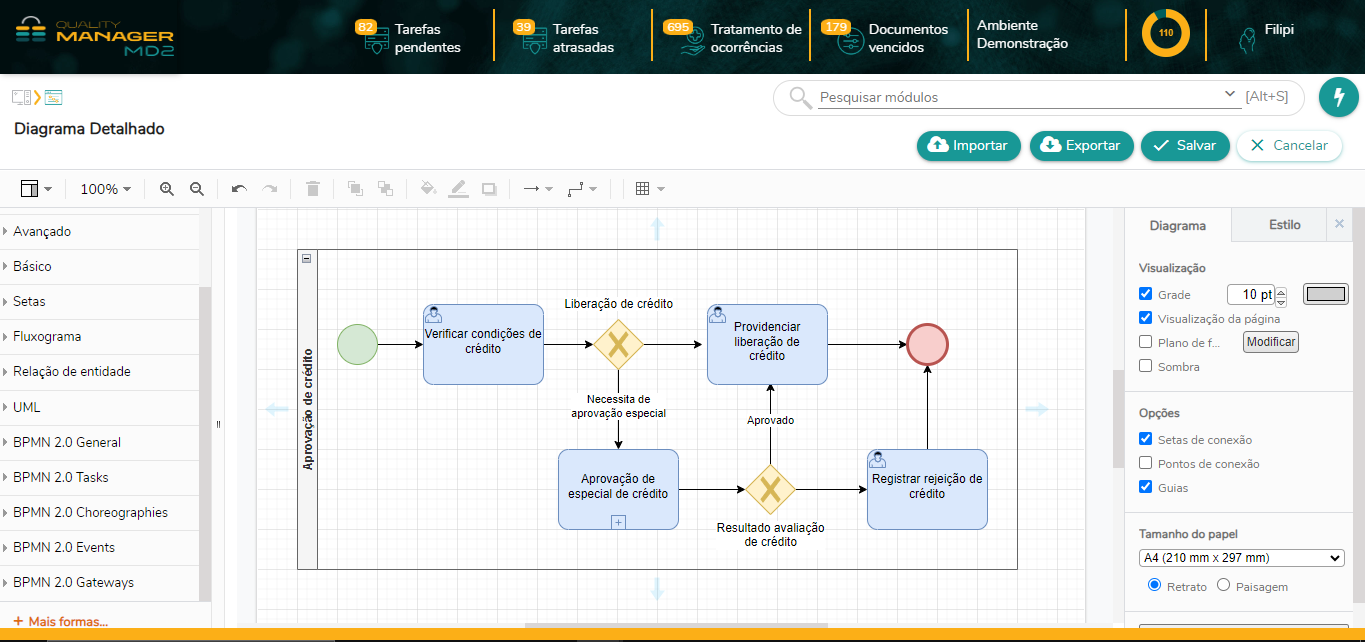Image resolution: width=1365 pixels, height=642 pixels.
Task: Select the Zoom Out tool
Action: click(196, 188)
